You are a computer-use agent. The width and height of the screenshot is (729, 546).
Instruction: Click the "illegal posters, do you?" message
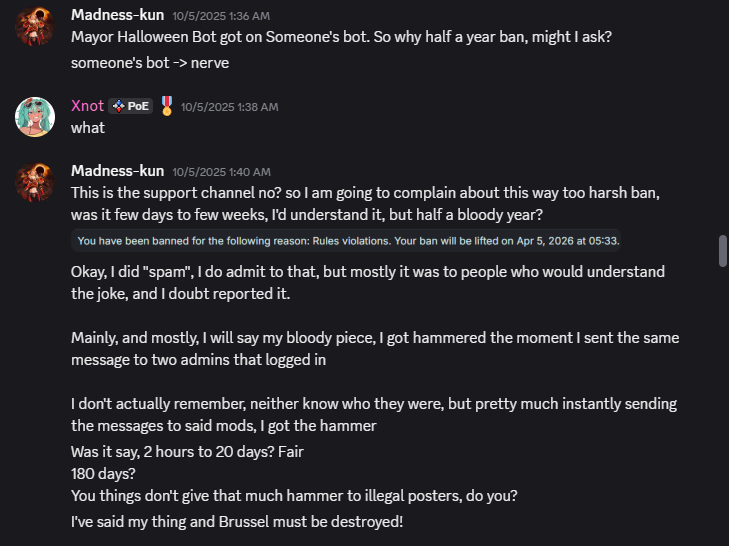tap(293, 494)
